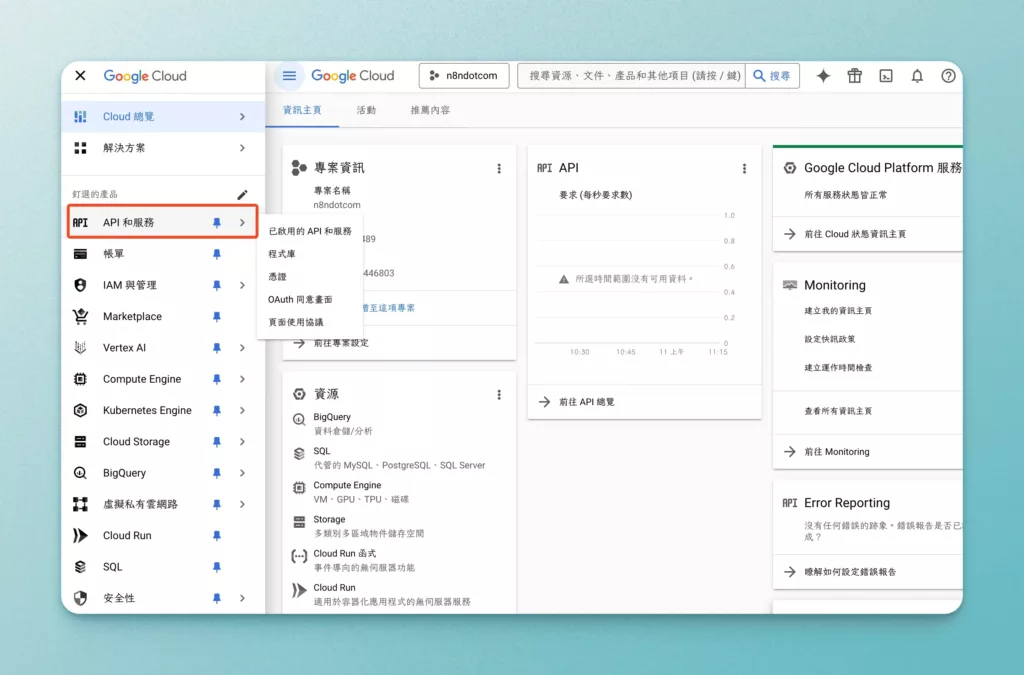The image size is (1024, 675).
Task: Expand the Cloud Storage submenu chevron
Action: click(242, 442)
